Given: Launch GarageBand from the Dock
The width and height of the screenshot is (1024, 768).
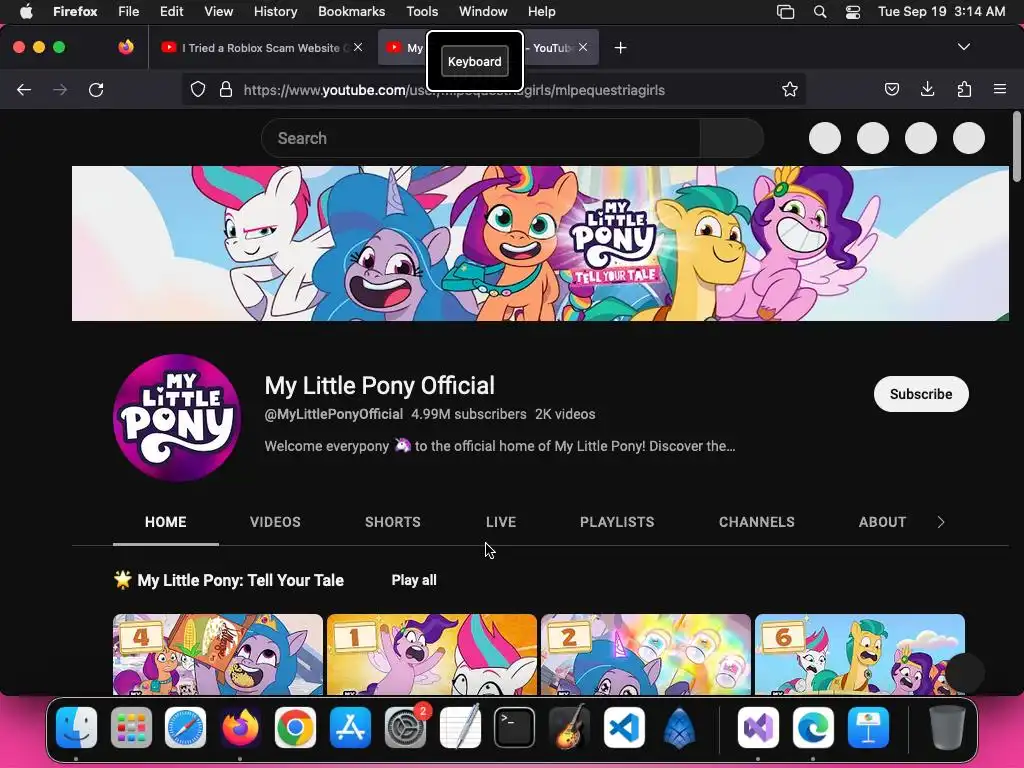Looking at the screenshot, I should (569, 728).
